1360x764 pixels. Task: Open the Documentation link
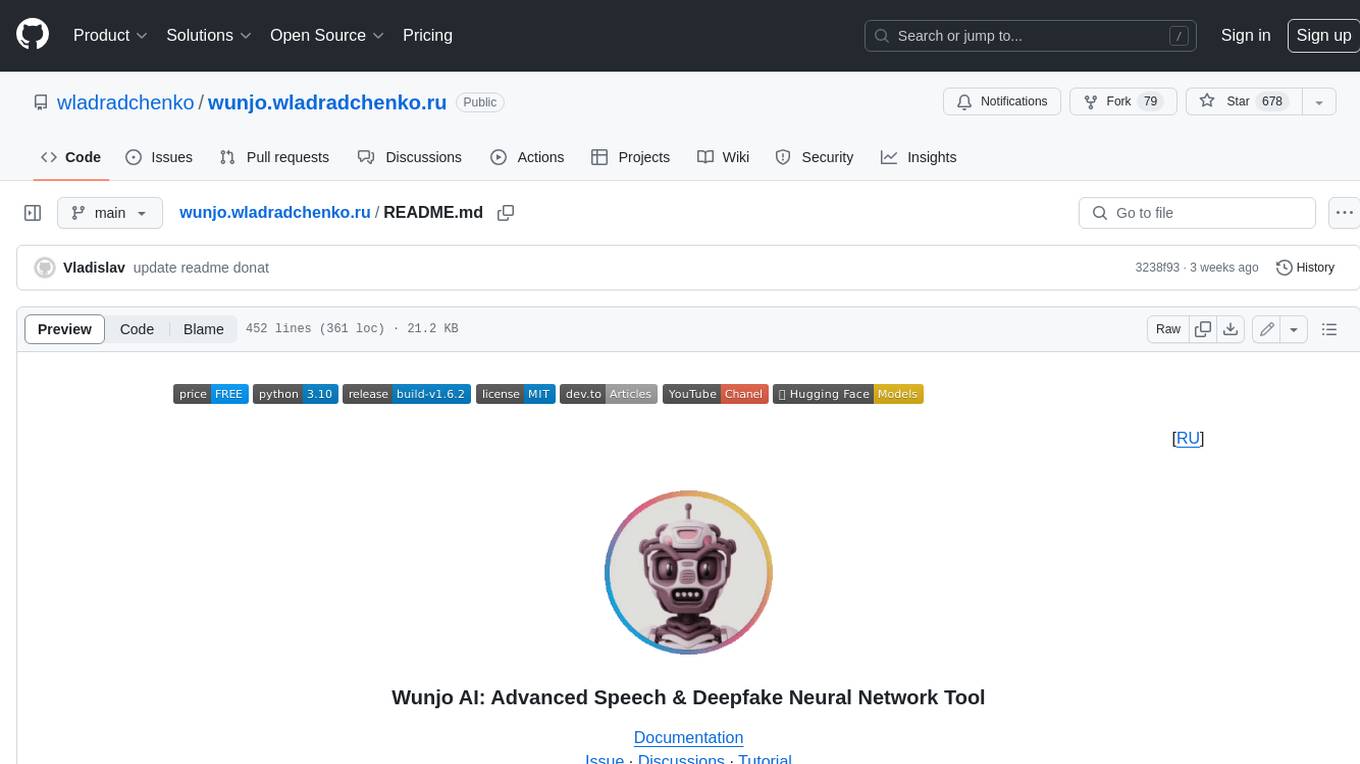click(x=688, y=737)
